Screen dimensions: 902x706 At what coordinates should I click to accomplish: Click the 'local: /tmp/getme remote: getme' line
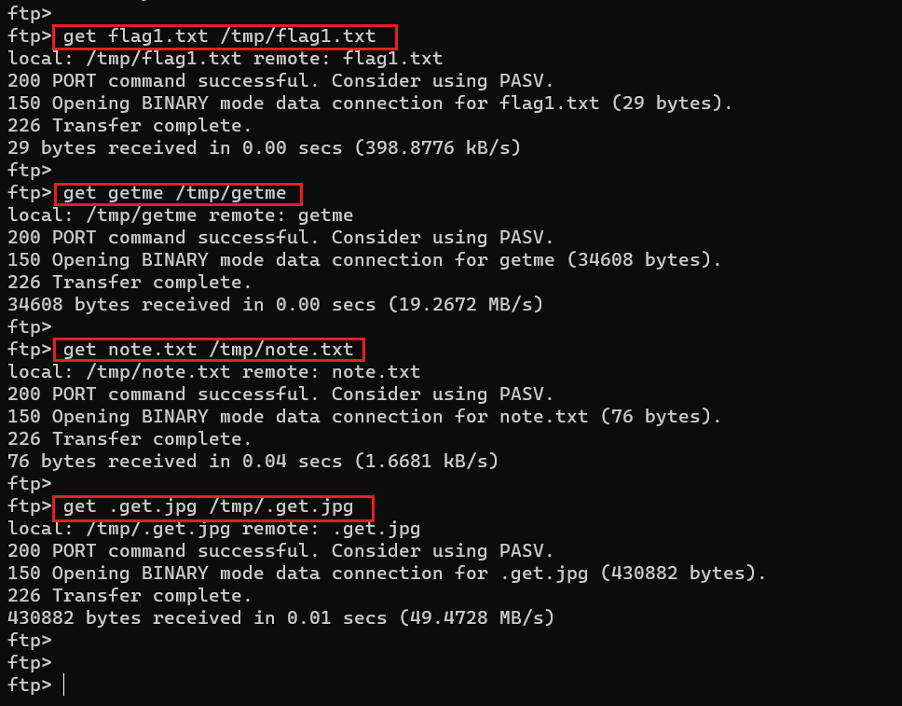pos(180,215)
